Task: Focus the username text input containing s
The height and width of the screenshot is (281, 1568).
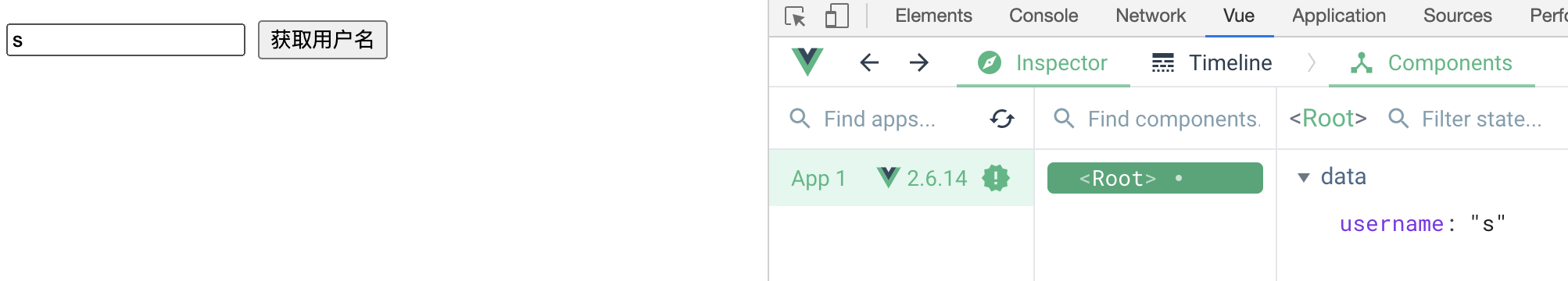Action: tap(126, 40)
